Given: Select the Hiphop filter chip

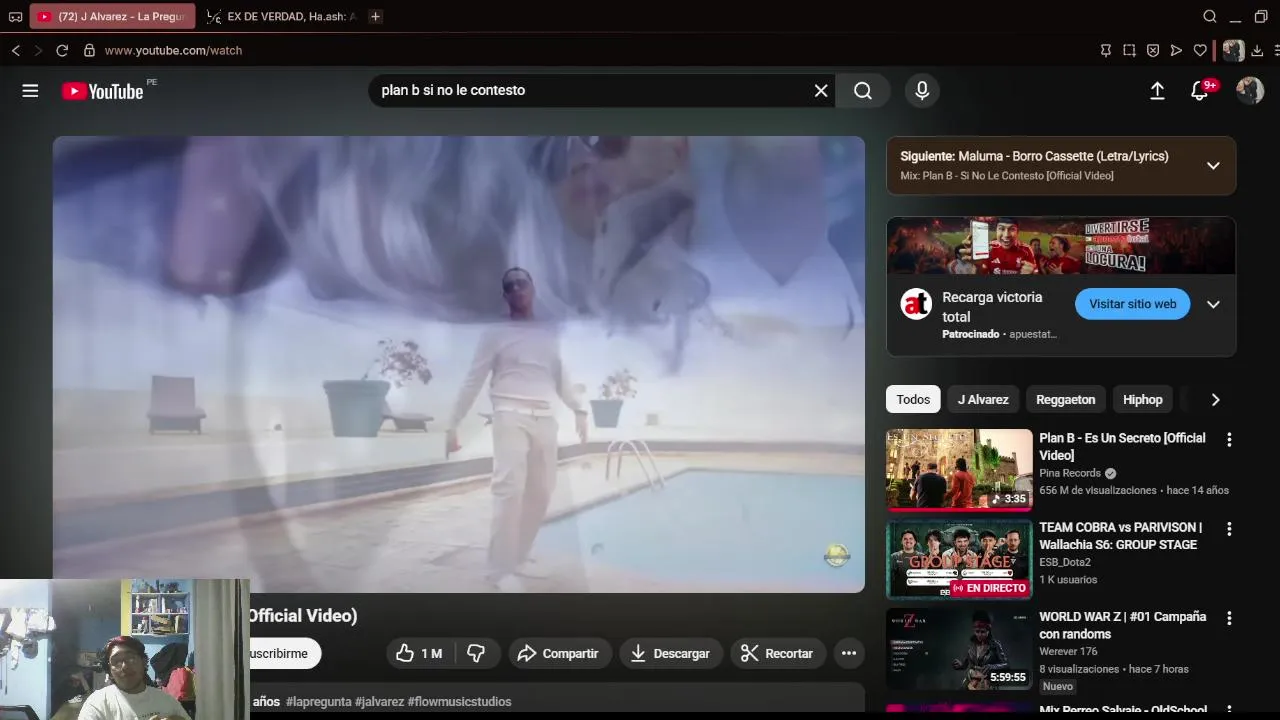Looking at the screenshot, I should pyautogui.click(x=1142, y=399).
